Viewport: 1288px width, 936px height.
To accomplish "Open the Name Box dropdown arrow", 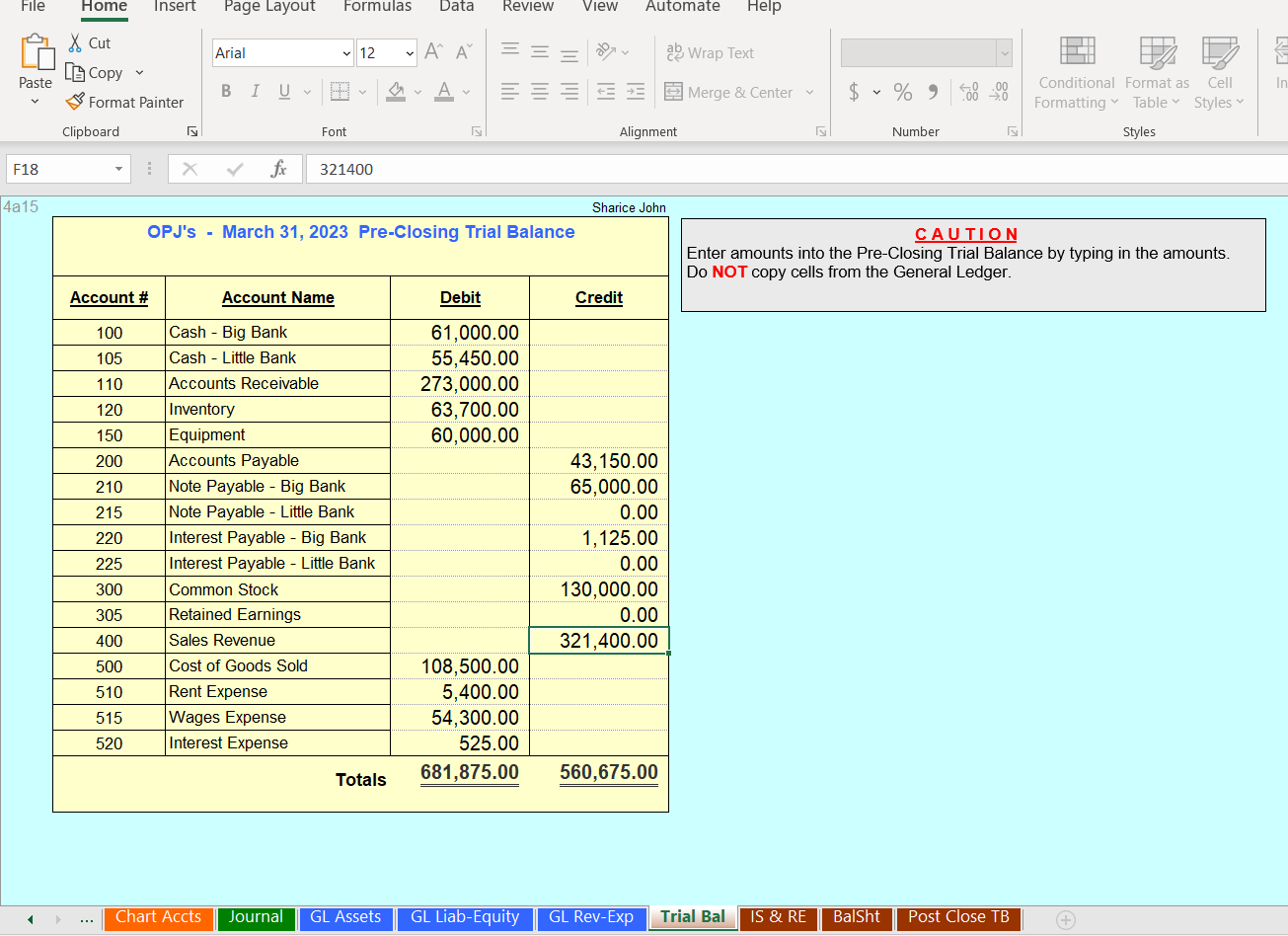I will click(x=117, y=168).
